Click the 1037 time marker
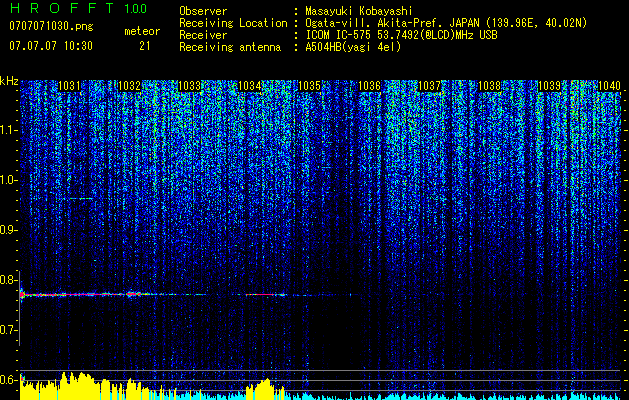Viewport: 629px width, 400px height. click(x=430, y=86)
